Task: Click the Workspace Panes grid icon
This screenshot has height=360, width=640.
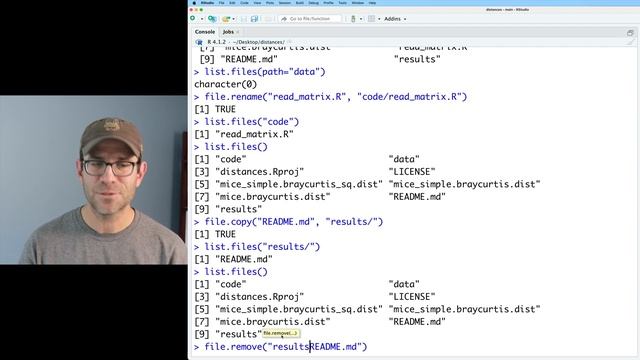Action: (x=371, y=19)
